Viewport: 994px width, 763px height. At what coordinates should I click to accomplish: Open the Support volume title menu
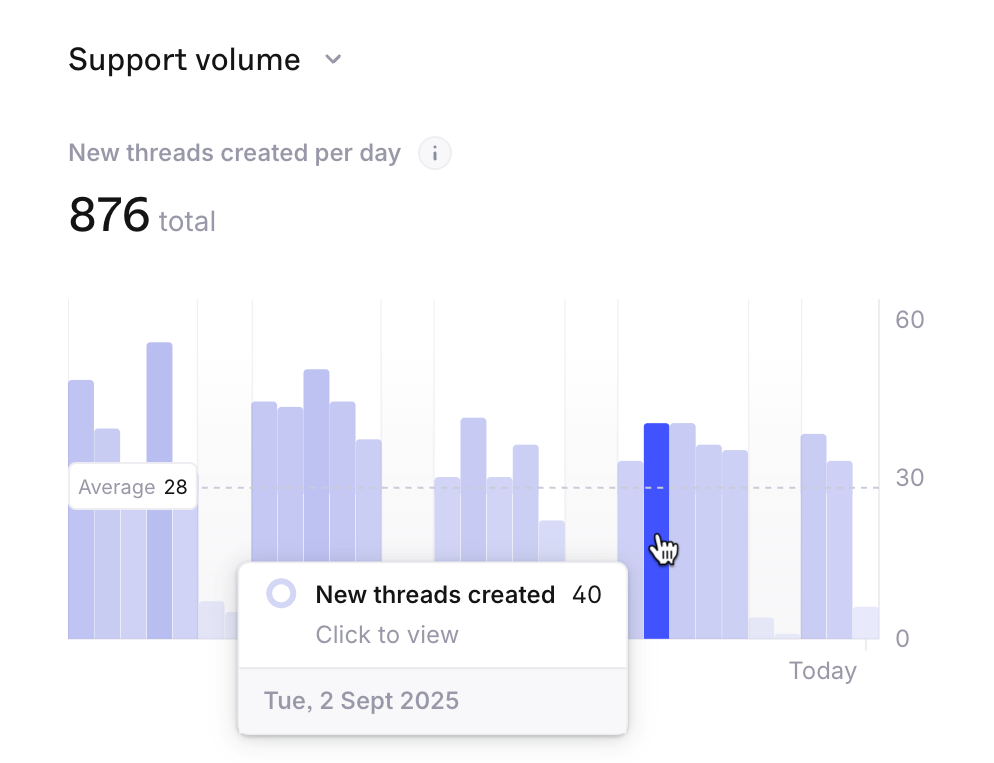(185, 60)
